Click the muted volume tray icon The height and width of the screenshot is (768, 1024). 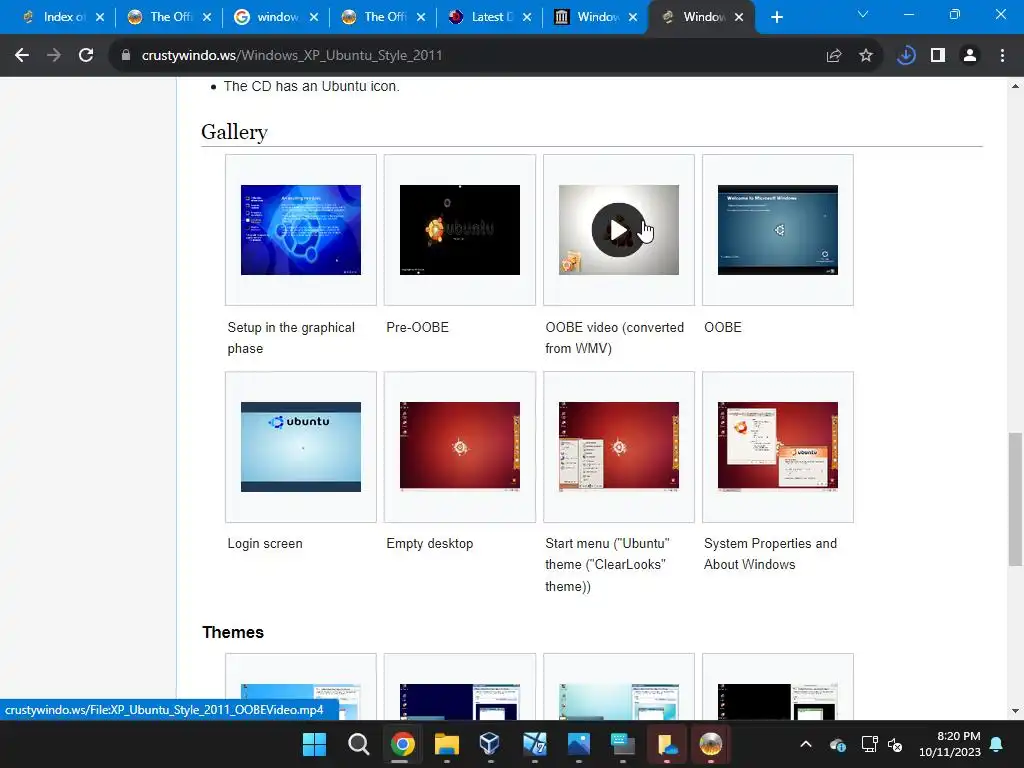895,744
